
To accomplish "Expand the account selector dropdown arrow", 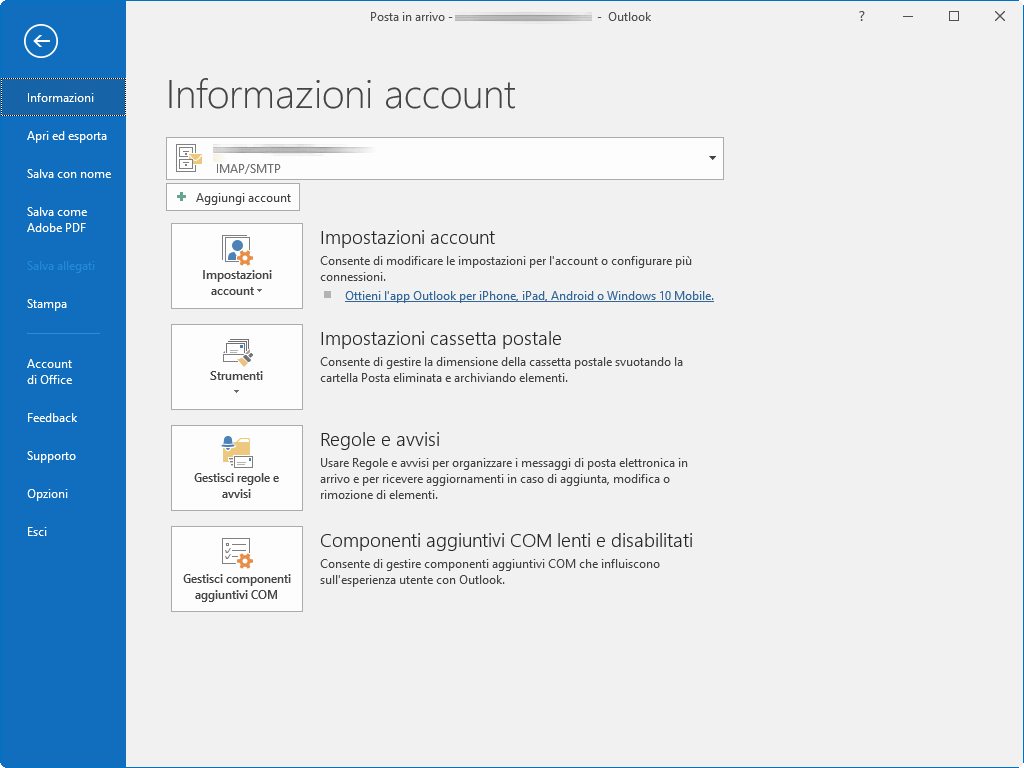I will coord(712,158).
